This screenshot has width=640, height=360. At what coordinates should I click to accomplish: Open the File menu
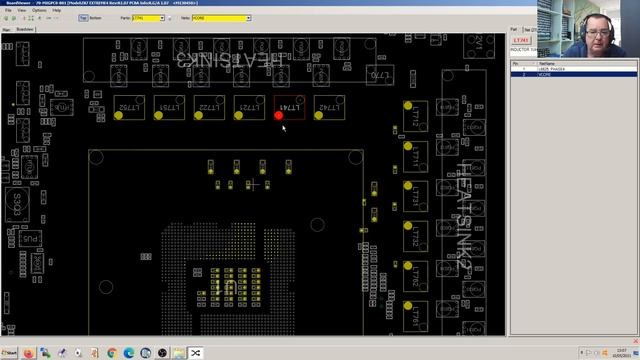pyautogui.click(x=8, y=10)
